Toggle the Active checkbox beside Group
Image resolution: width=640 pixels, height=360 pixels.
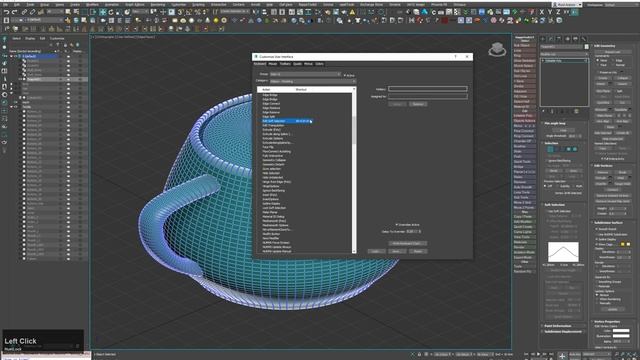[345, 76]
